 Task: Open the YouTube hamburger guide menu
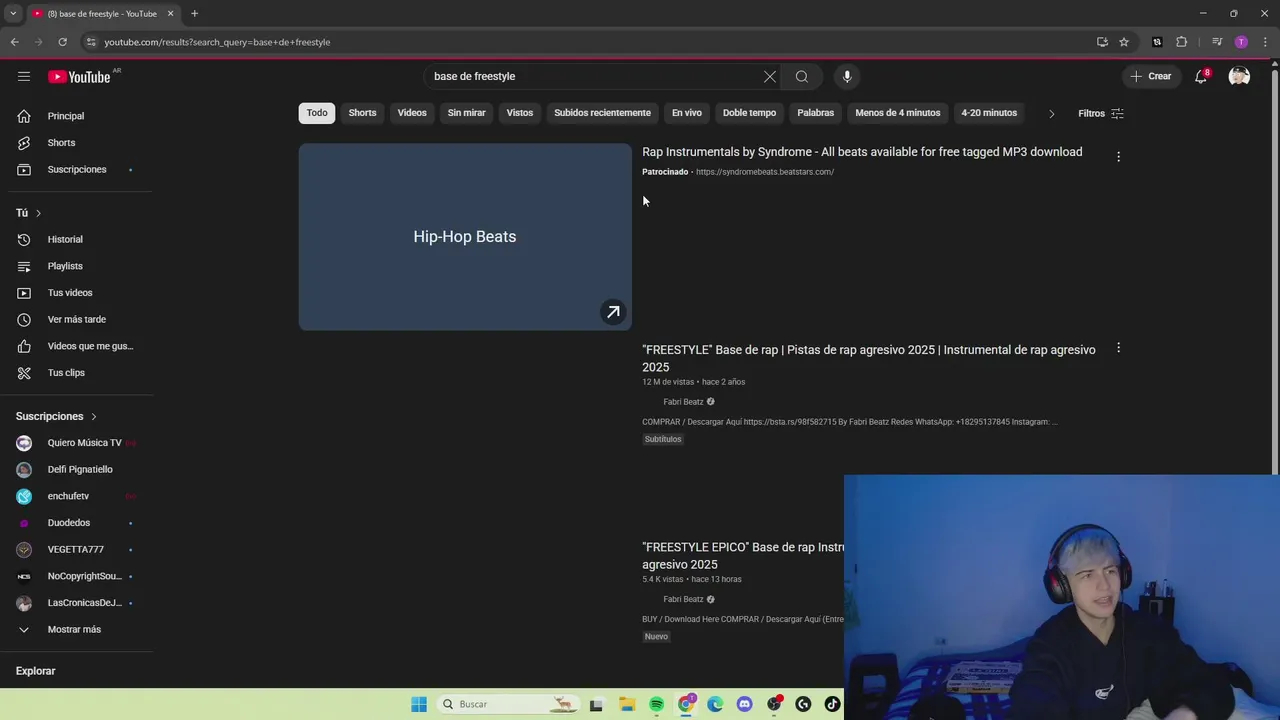coord(24,76)
